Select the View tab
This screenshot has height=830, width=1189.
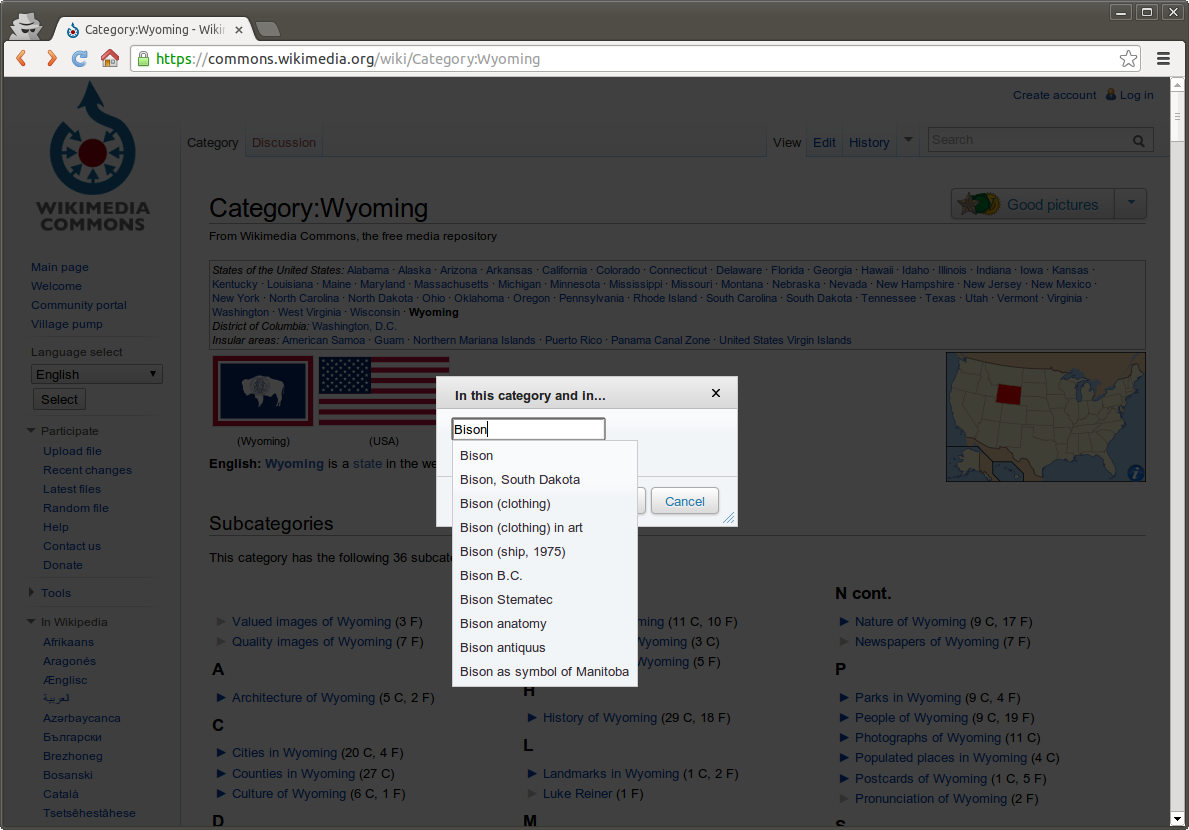point(786,143)
